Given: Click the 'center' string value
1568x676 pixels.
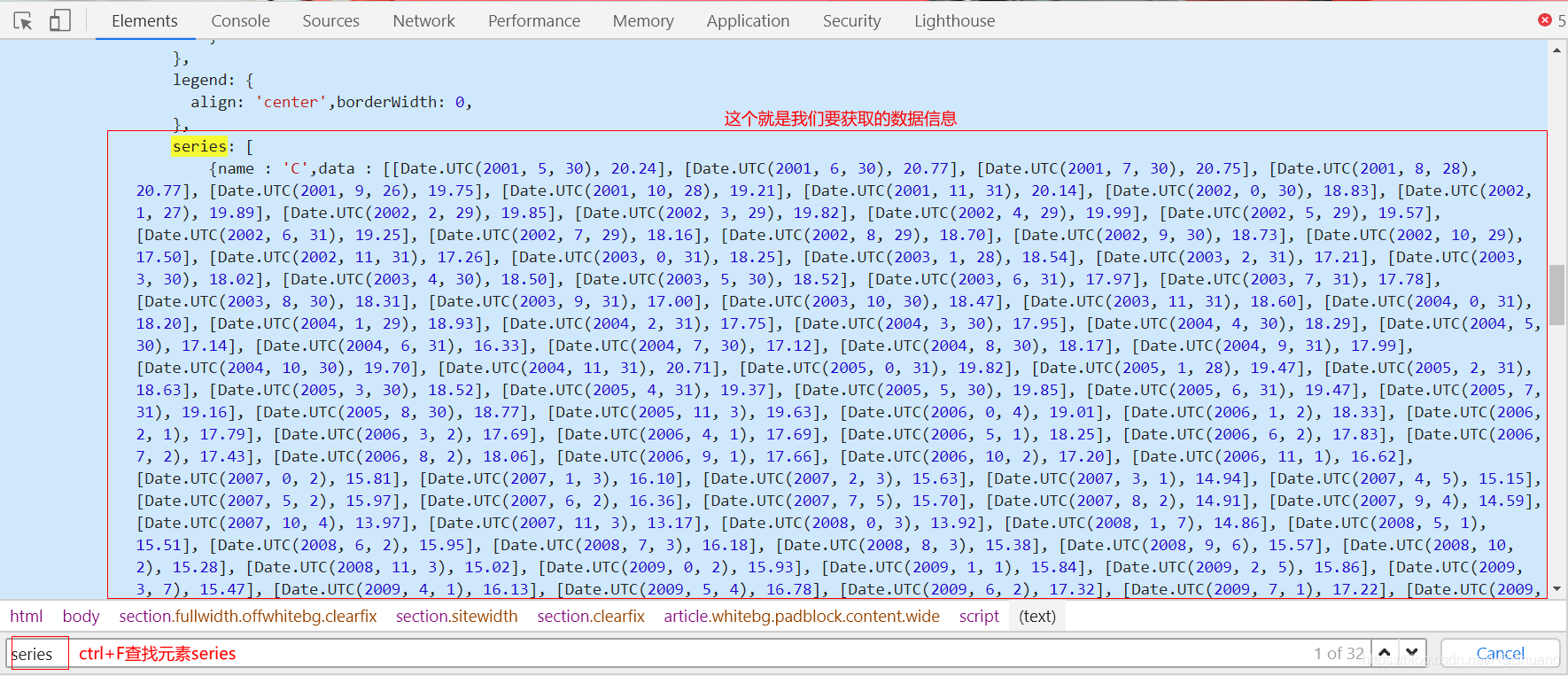Looking at the screenshot, I should [291, 102].
